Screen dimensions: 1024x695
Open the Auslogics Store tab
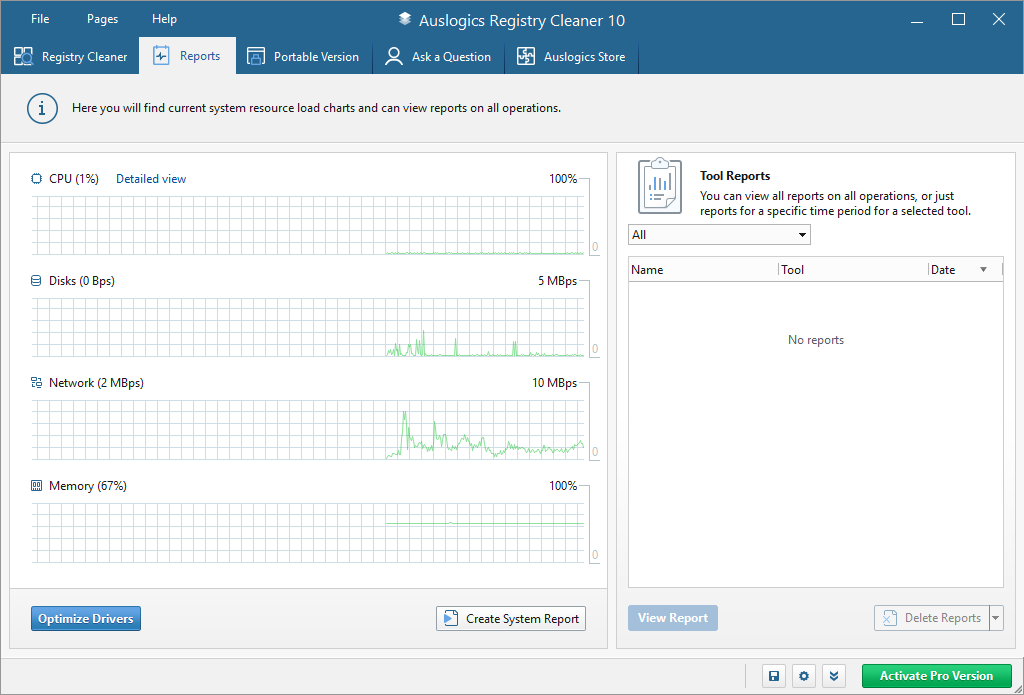(x=571, y=57)
